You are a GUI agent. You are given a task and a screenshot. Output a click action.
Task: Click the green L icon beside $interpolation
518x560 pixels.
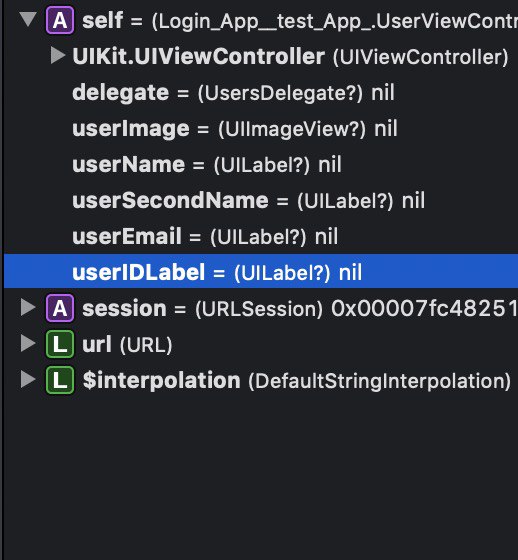(60, 380)
